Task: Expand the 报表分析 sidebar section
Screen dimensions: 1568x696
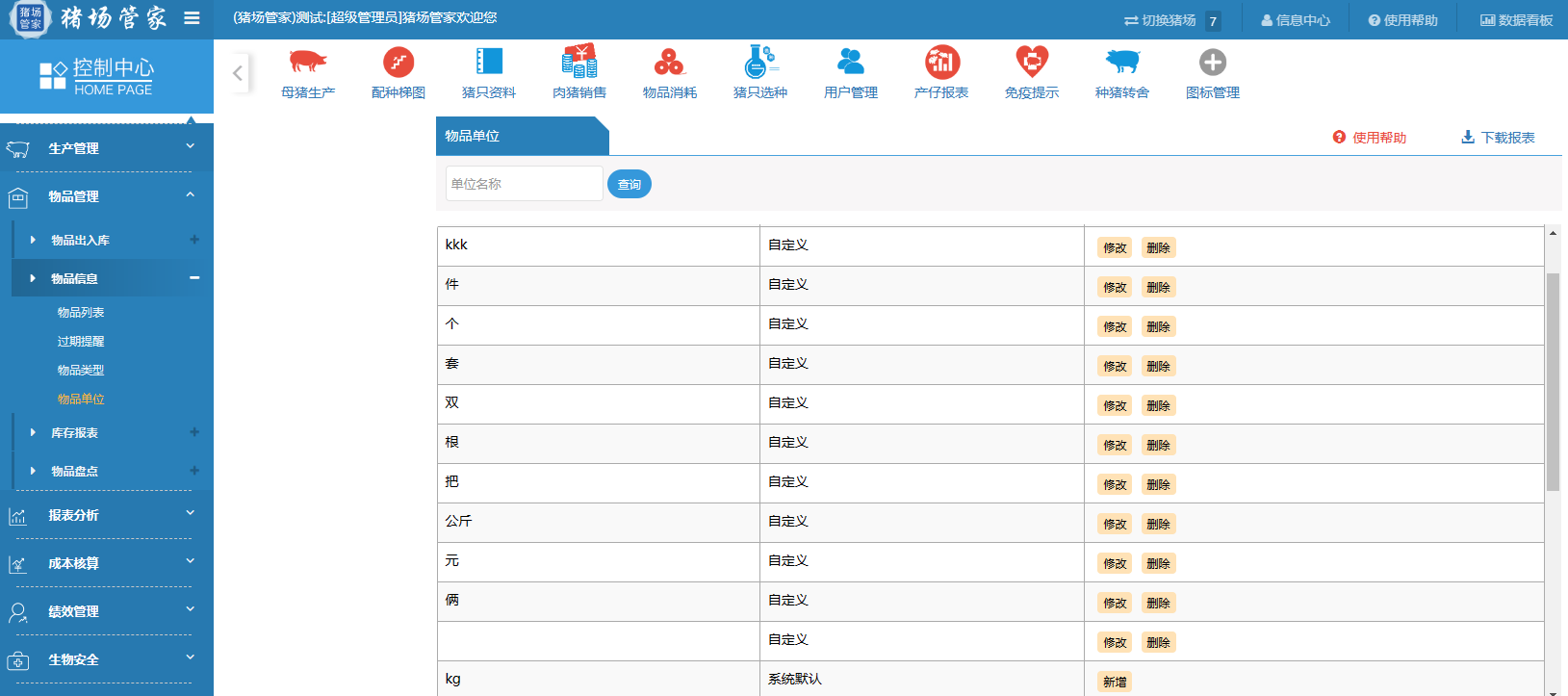Action: click(106, 516)
